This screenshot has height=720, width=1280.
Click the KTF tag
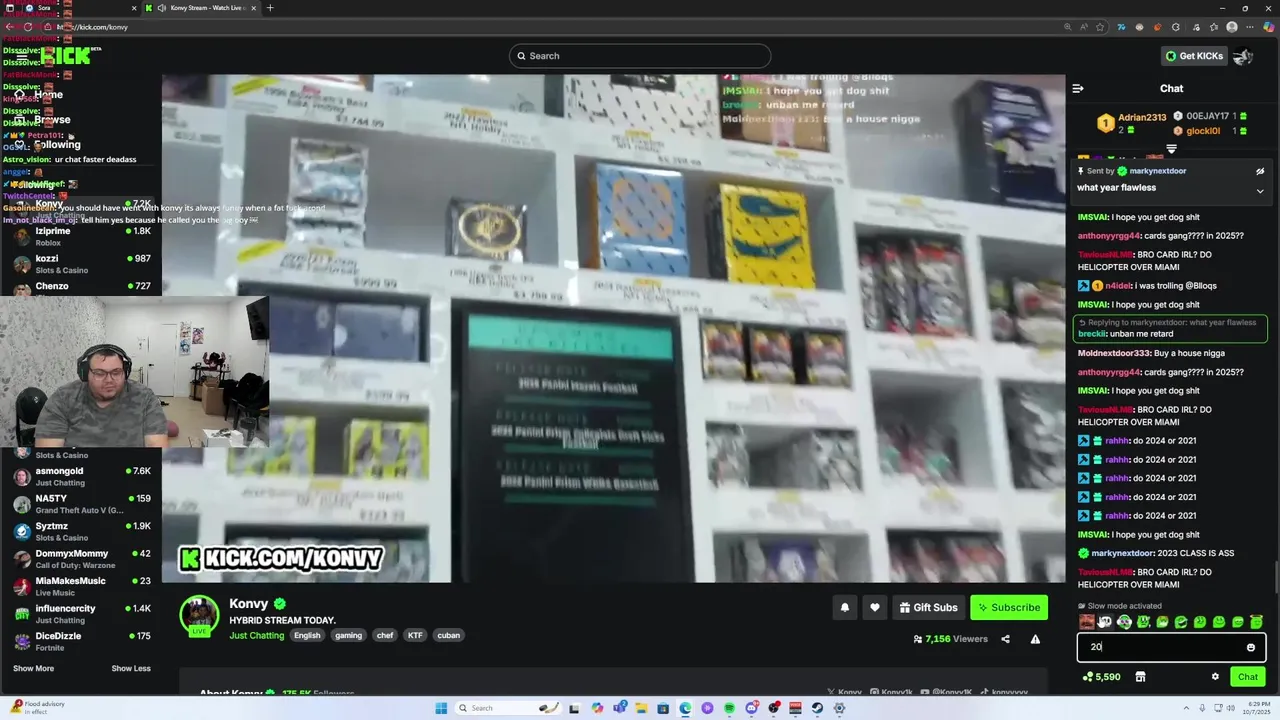tap(415, 635)
